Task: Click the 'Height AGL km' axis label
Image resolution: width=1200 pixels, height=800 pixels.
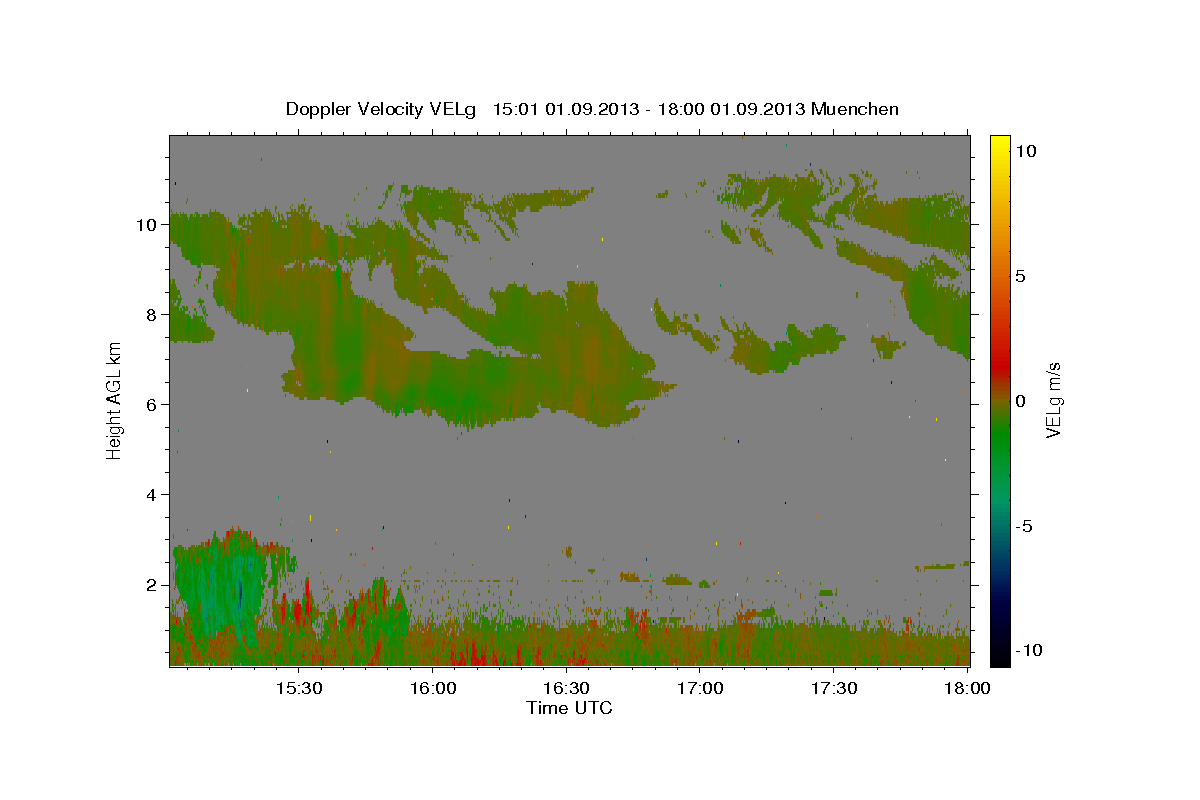Action: click(x=115, y=400)
